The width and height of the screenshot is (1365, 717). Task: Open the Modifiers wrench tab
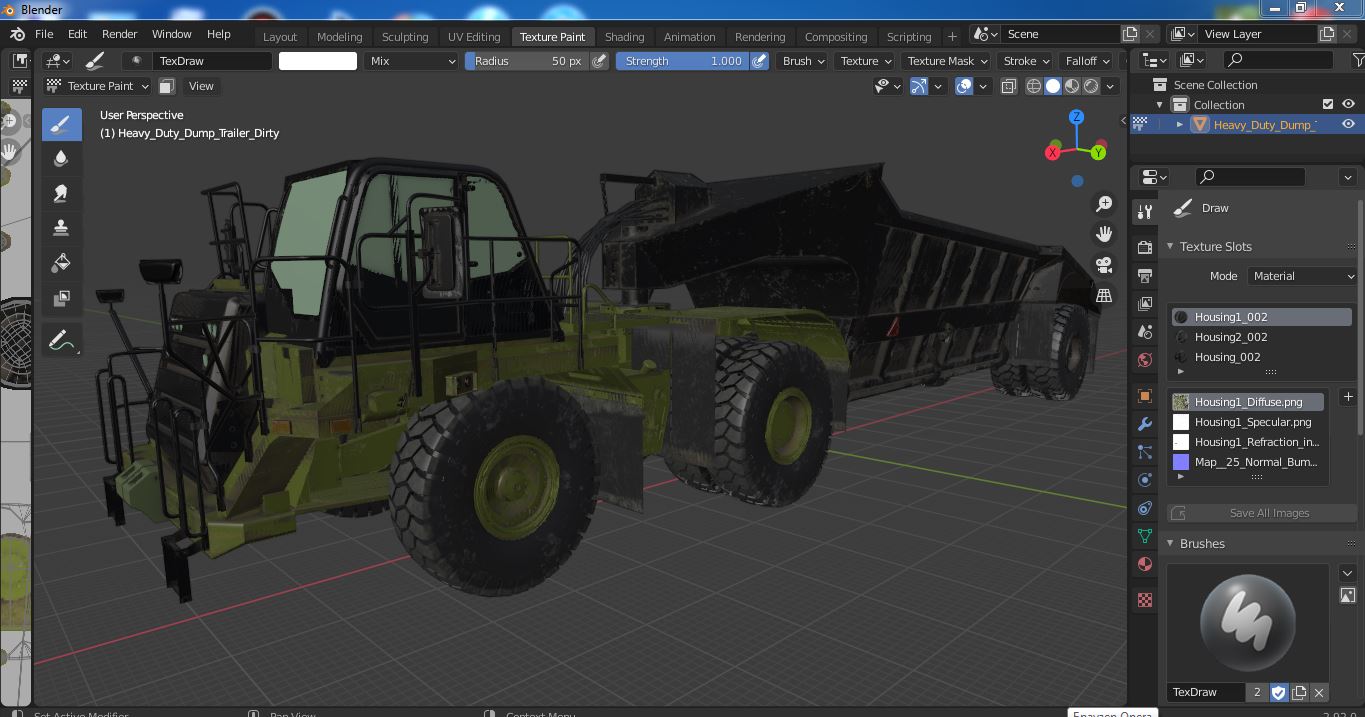[1145, 424]
